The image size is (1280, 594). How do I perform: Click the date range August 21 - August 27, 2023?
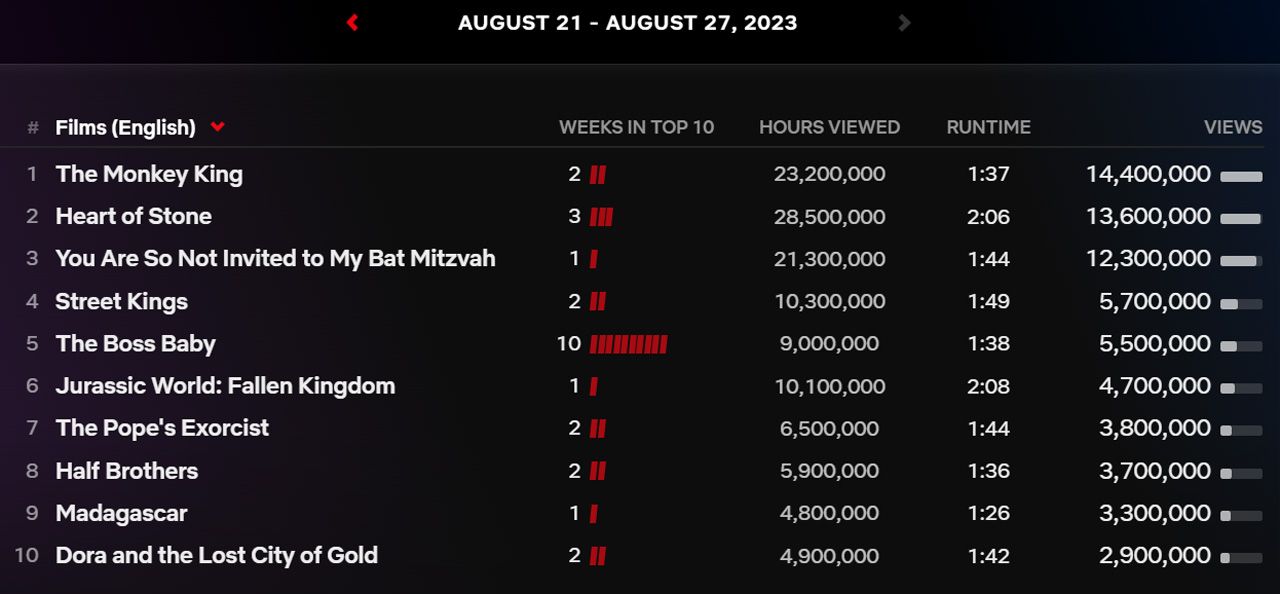click(627, 23)
